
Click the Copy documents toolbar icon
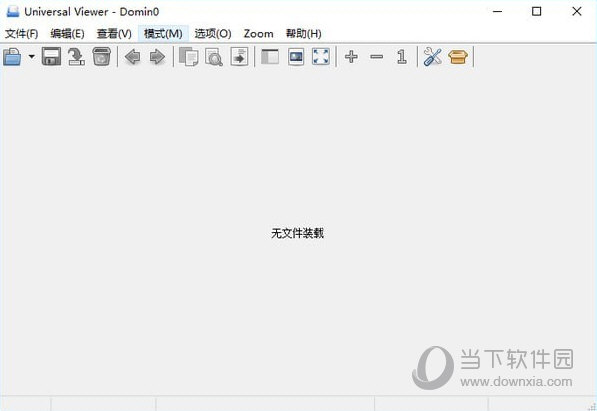(x=189, y=57)
